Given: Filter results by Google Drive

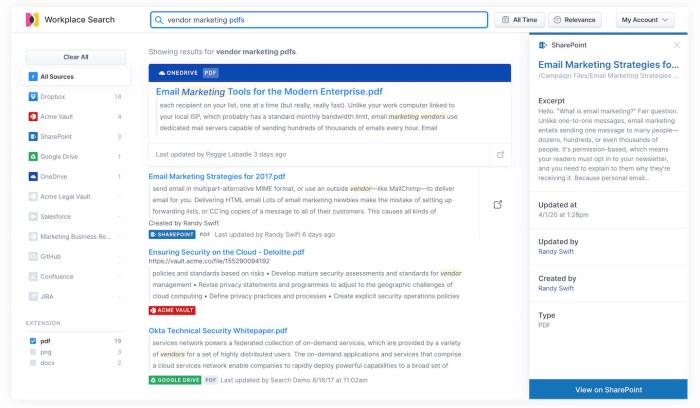Looking at the screenshot, I should (76, 157).
